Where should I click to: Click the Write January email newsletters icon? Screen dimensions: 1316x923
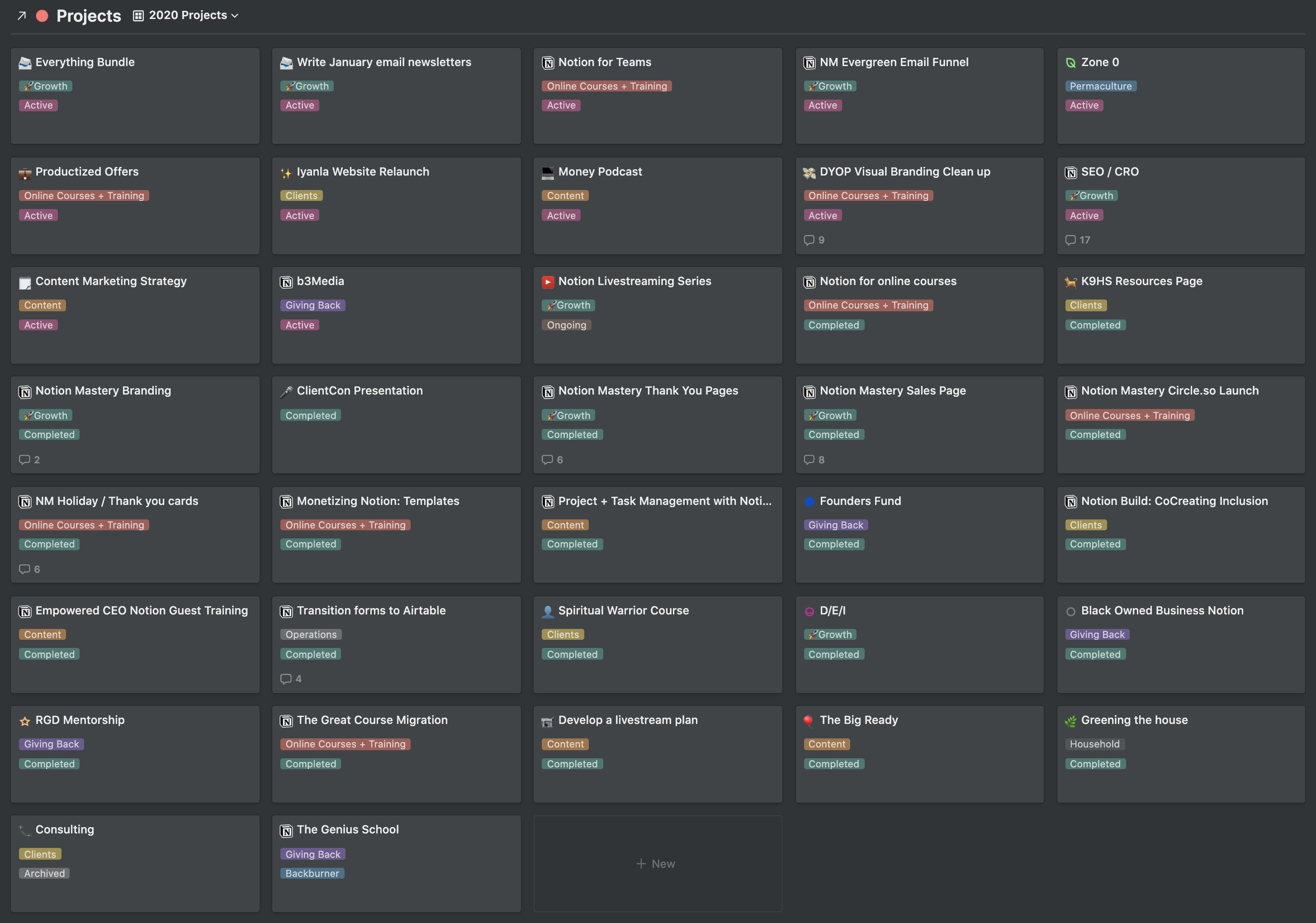[287, 62]
